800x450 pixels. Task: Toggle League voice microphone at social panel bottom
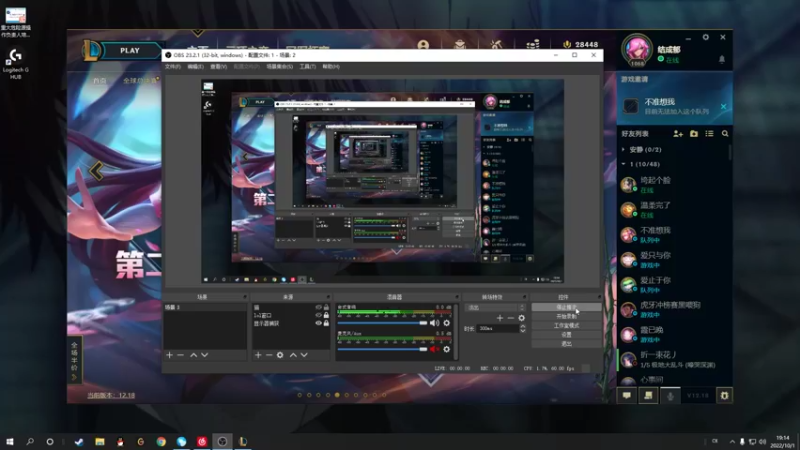click(670, 395)
